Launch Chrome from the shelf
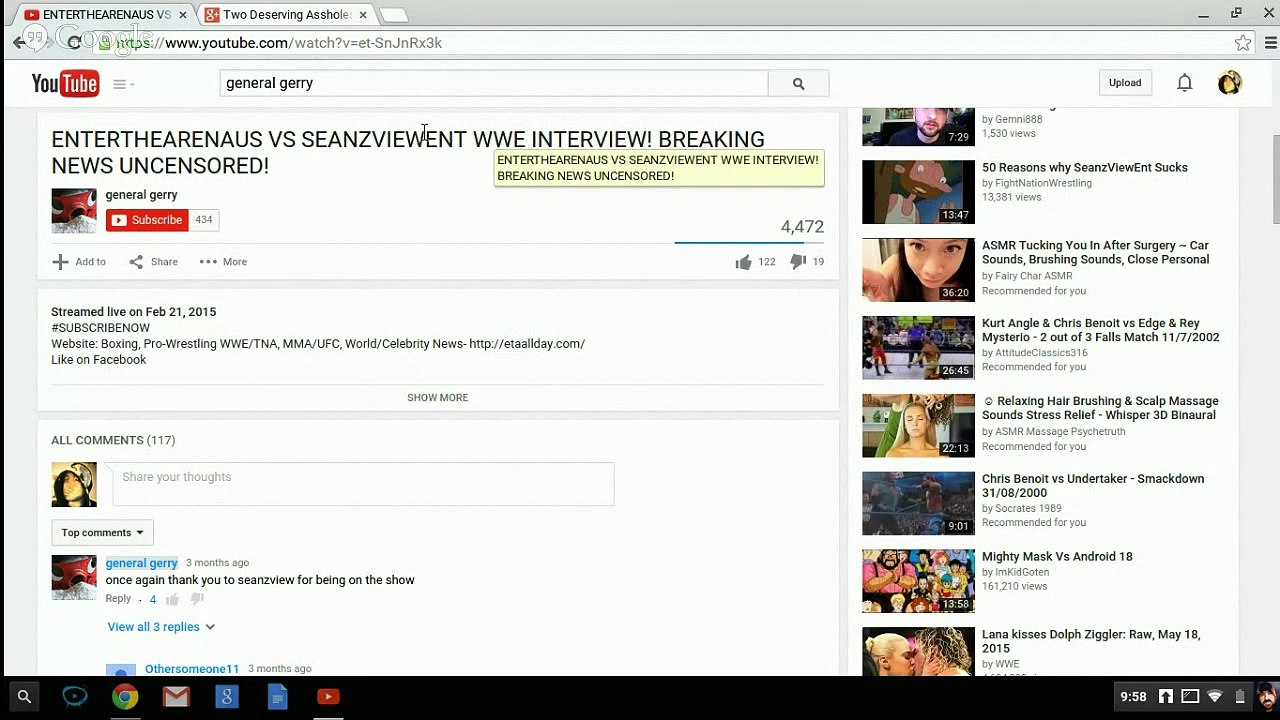Viewport: 1280px width, 720px height. point(125,697)
